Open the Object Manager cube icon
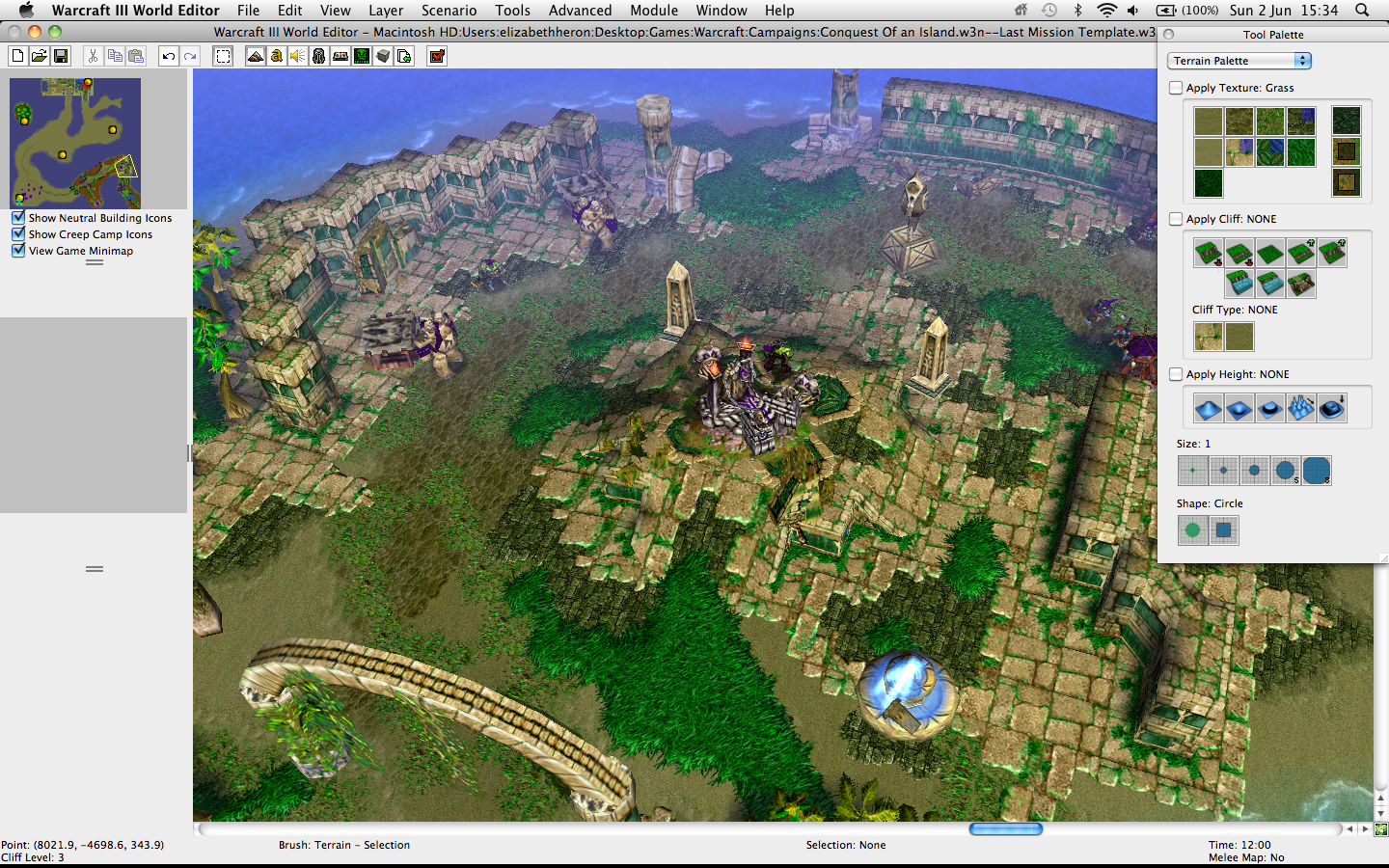This screenshot has height=868, width=1389. (383, 56)
